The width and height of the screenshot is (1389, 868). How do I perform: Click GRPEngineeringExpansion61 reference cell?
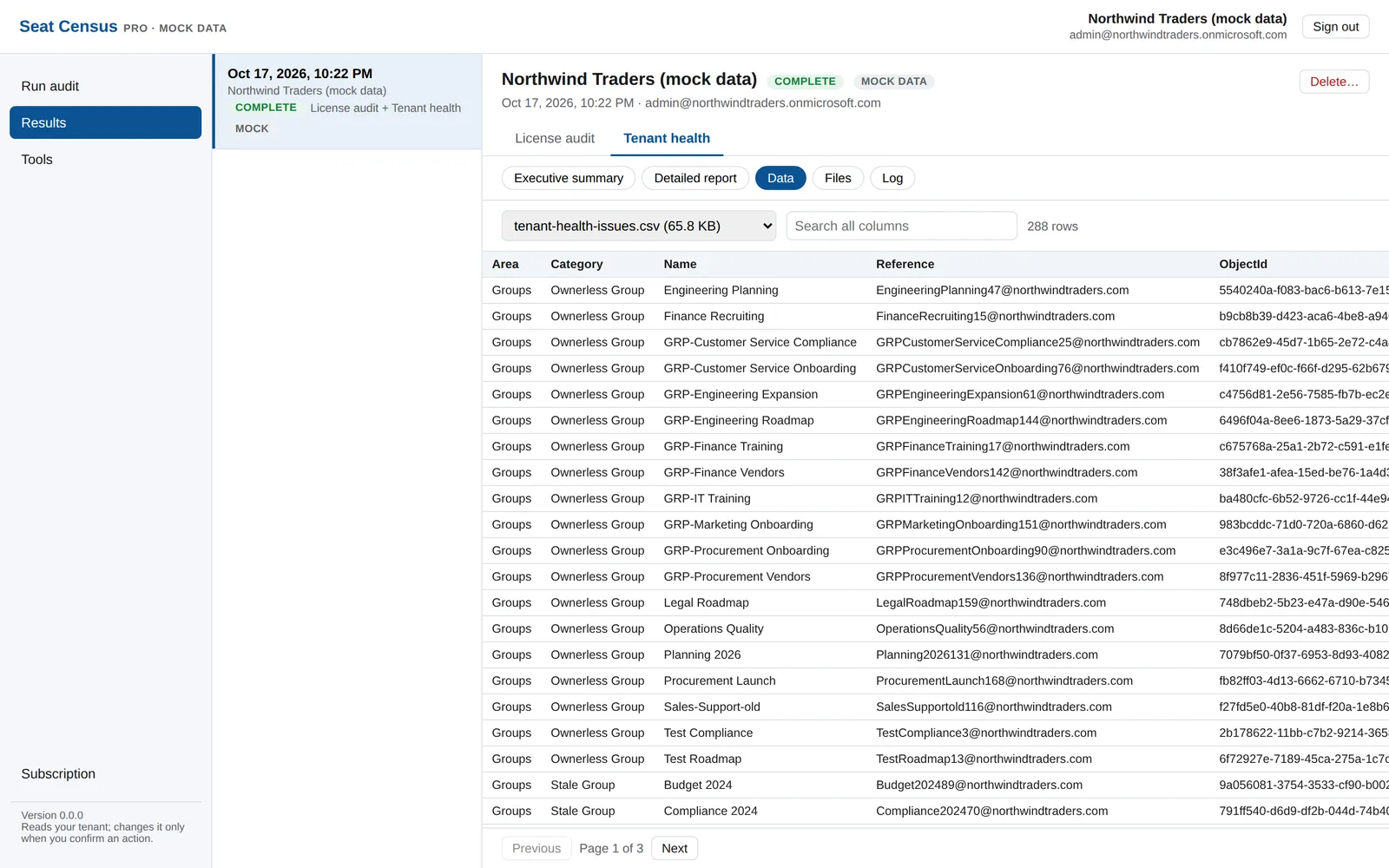click(x=1020, y=394)
